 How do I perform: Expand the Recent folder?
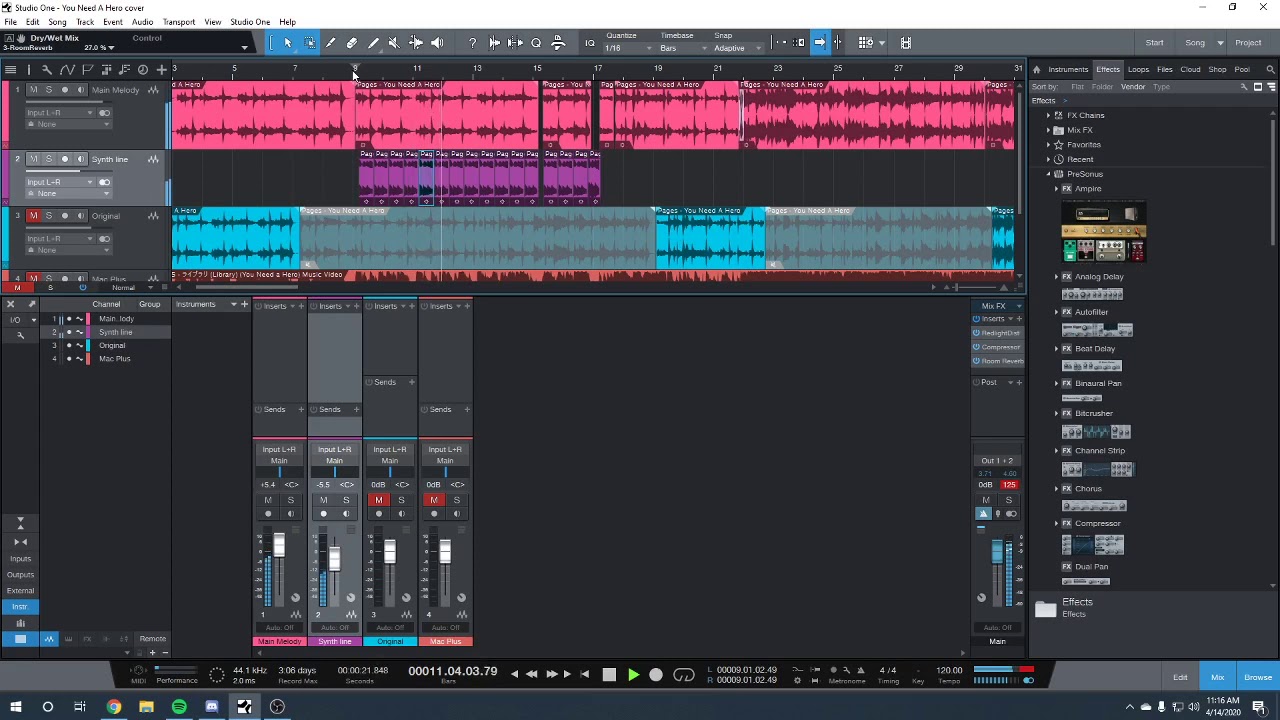click(x=1049, y=159)
